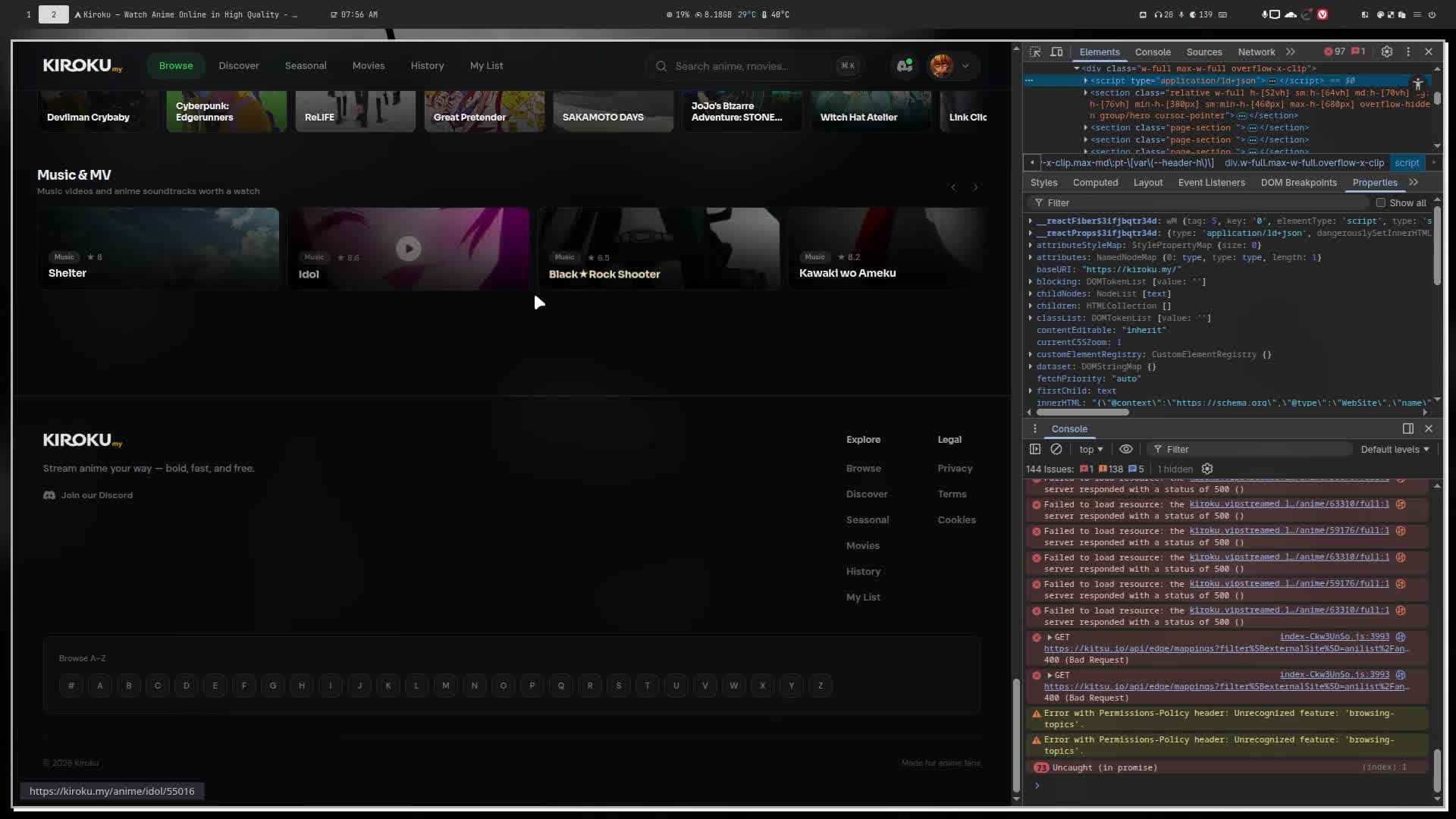Click the Discord icon in the site header
The height and width of the screenshot is (819, 1456).
[x=905, y=66]
